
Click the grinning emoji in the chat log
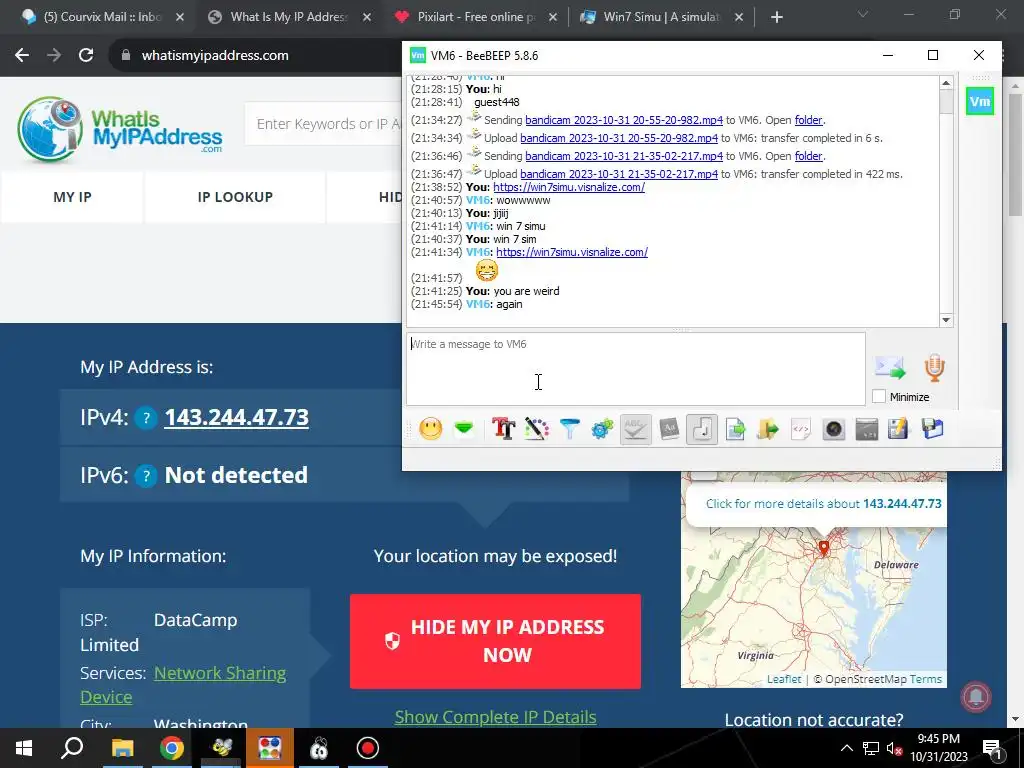[487, 270]
